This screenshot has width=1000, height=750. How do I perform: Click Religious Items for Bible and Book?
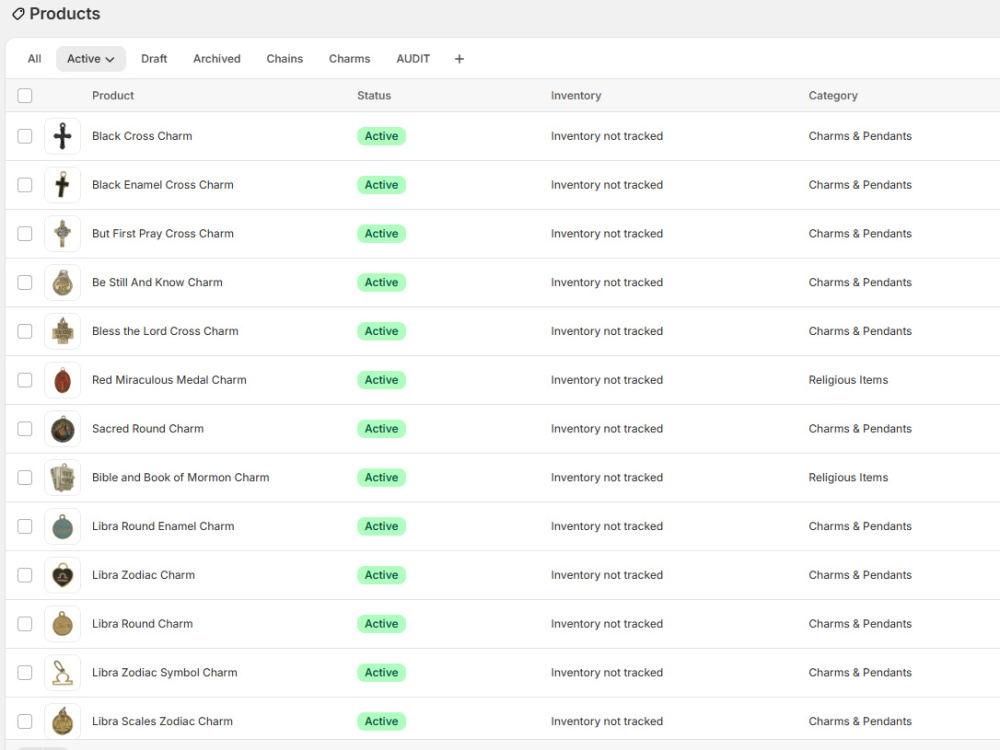[x=848, y=478]
